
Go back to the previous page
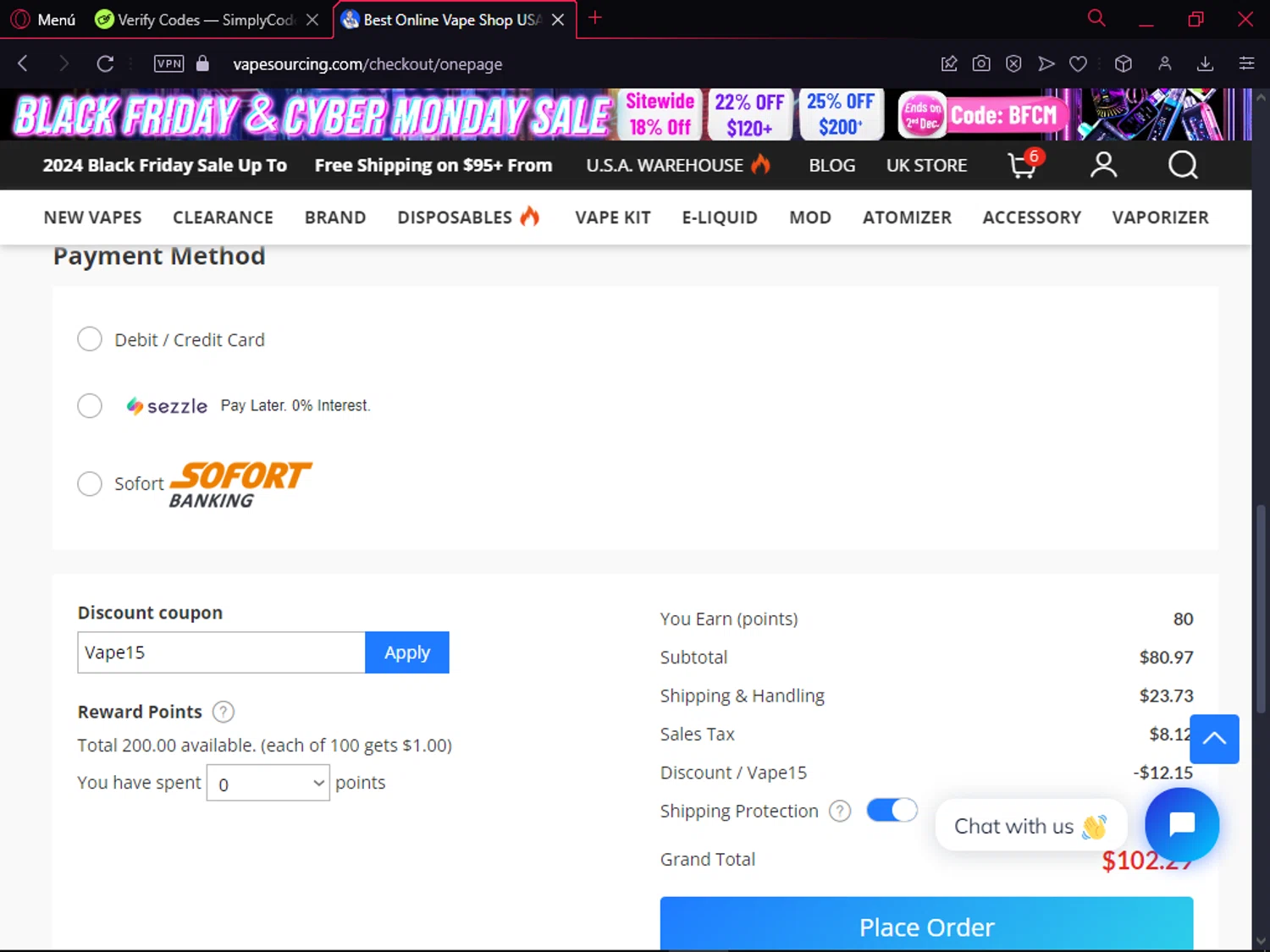tap(23, 63)
